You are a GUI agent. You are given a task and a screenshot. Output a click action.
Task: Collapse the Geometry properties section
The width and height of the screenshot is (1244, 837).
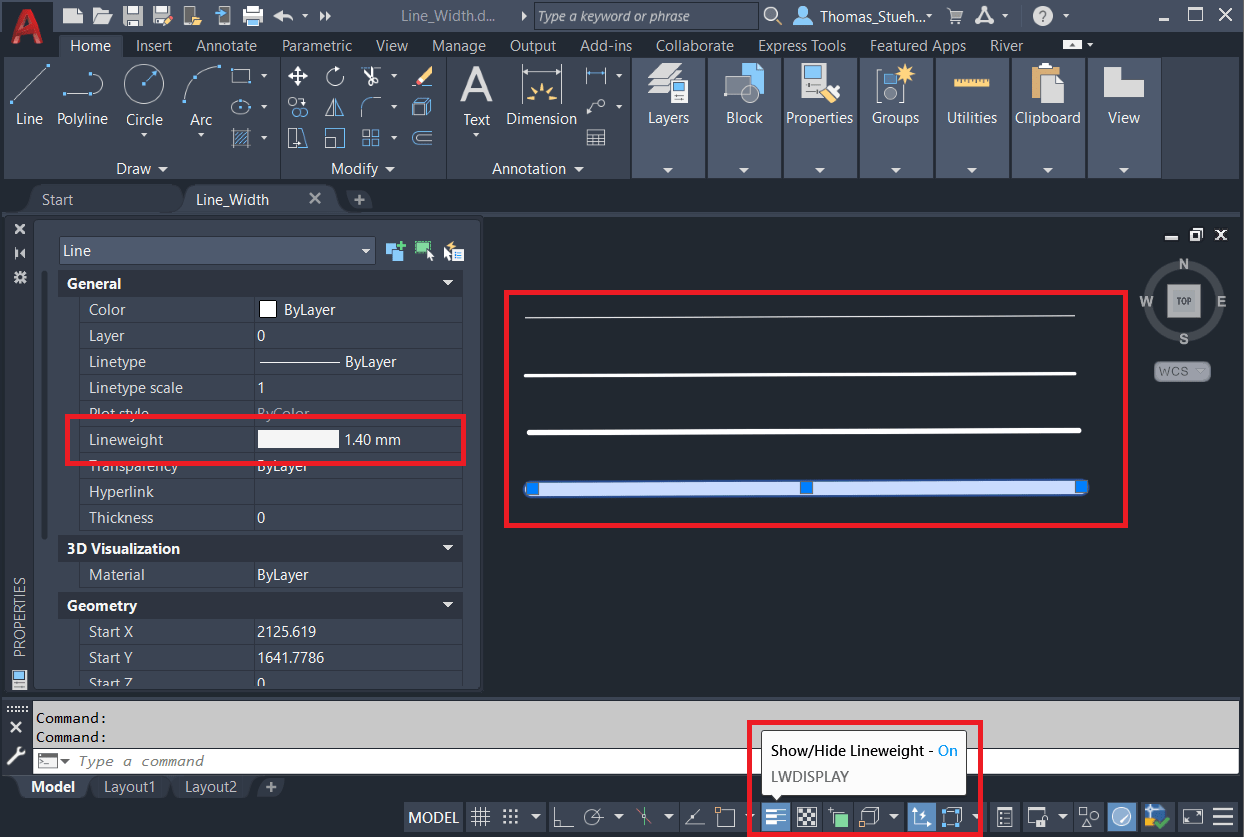448,606
